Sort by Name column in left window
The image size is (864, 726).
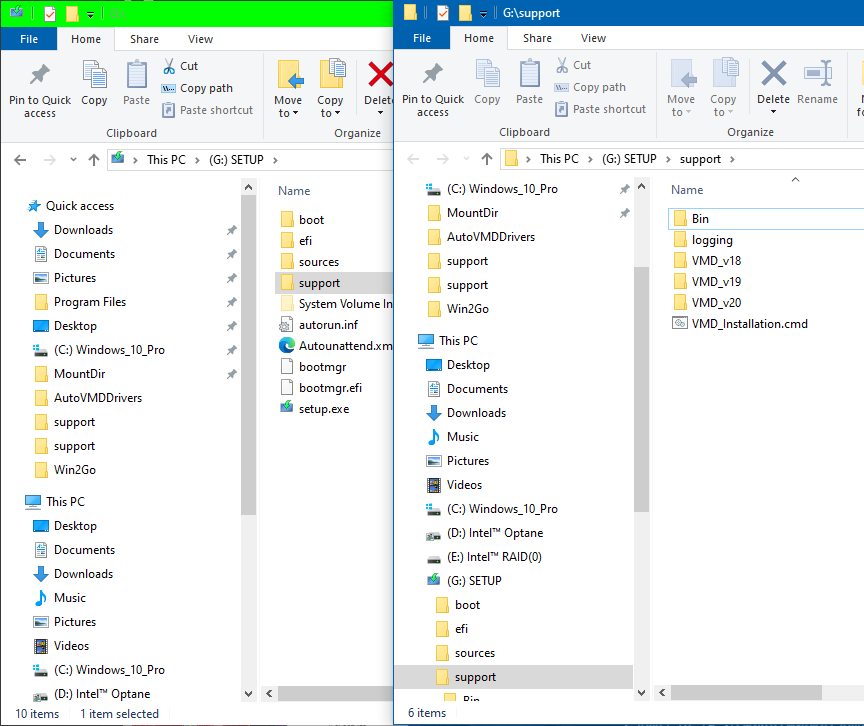(294, 191)
